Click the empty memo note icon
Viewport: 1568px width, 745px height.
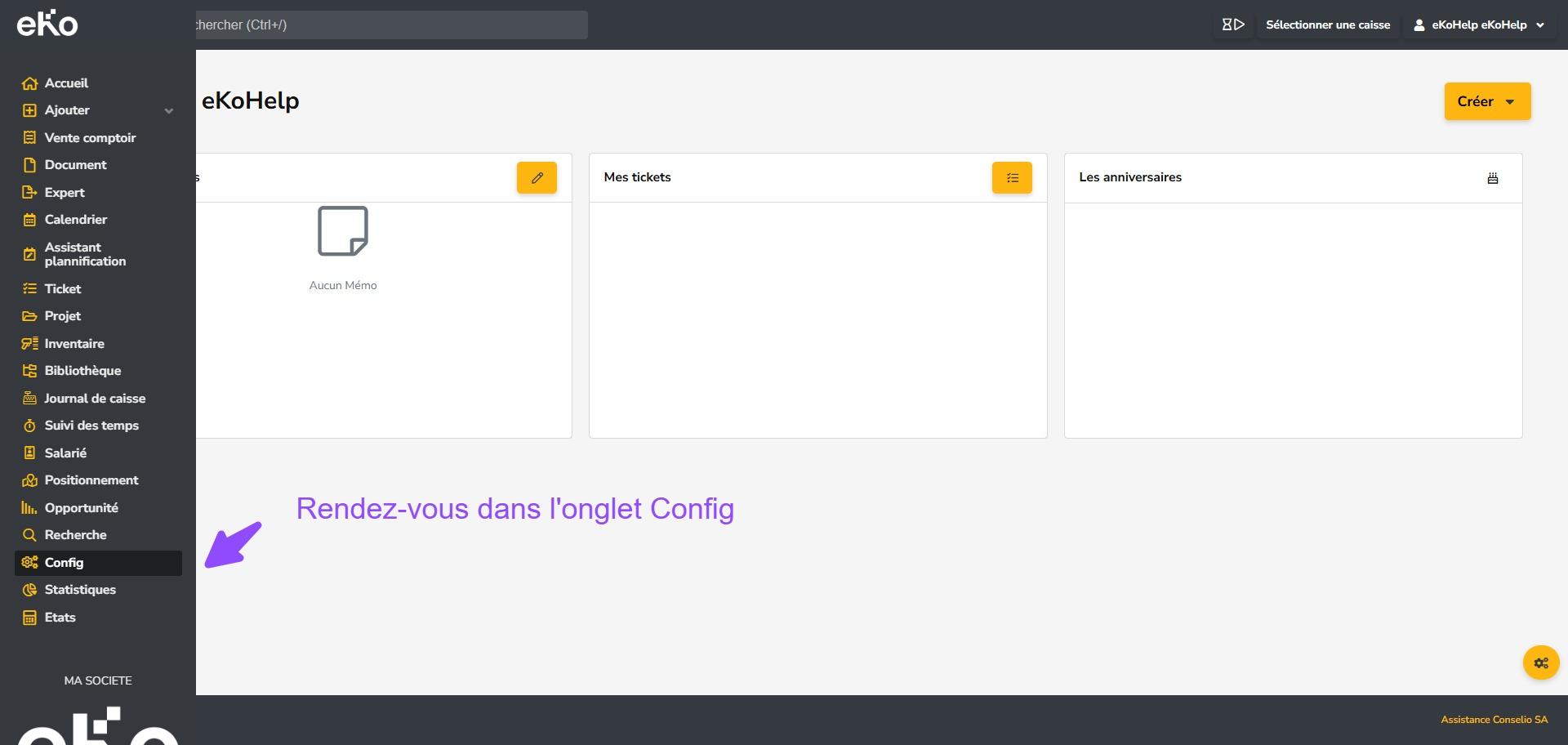342,231
